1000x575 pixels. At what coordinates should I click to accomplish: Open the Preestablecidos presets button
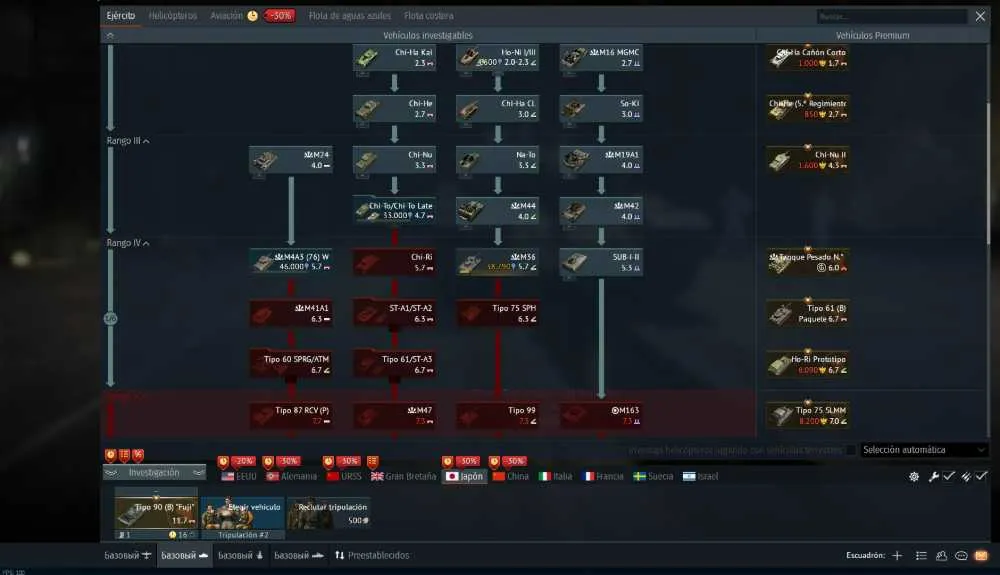click(x=372, y=555)
